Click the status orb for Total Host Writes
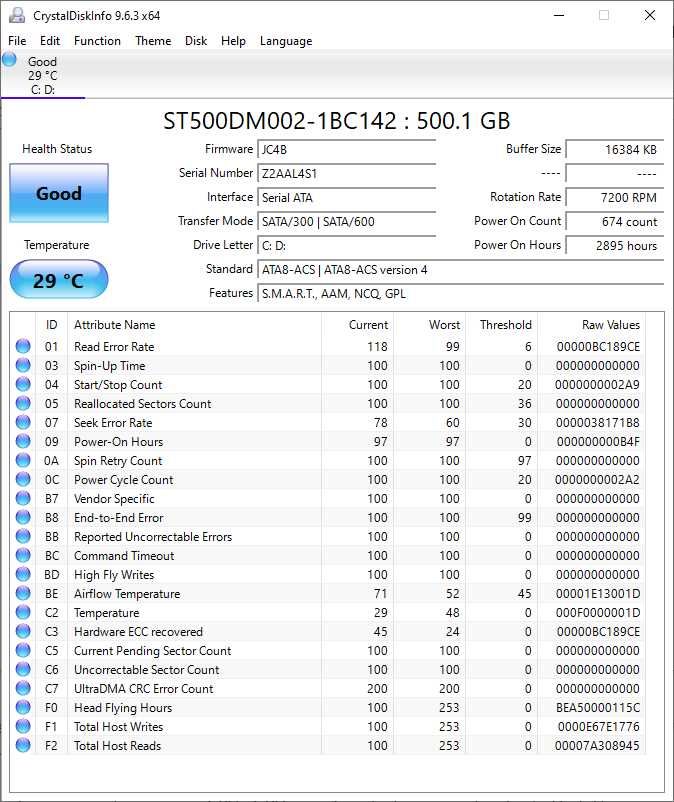The image size is (674, 802). coord(23,726)
